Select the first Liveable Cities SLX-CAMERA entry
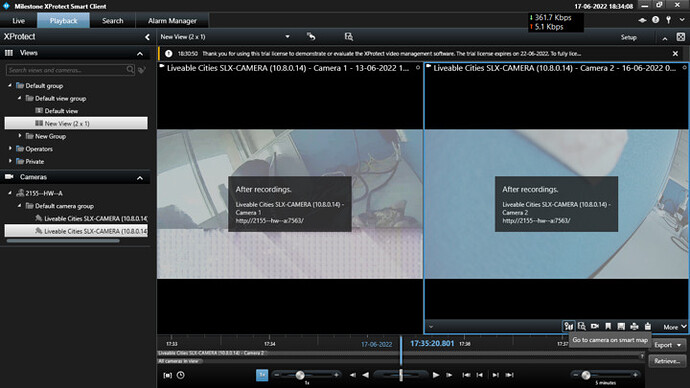The width and height of the screenshot is (690, 388). click(92, 218)
